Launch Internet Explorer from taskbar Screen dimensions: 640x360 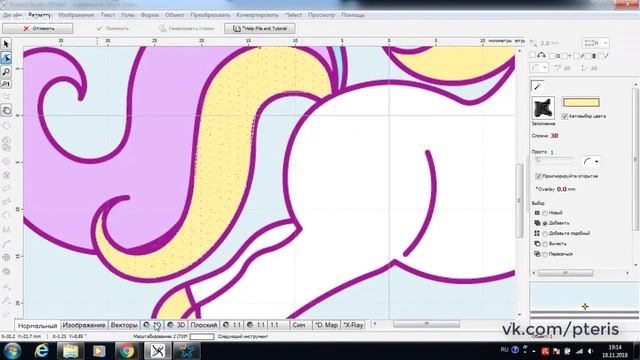pos(42,351)
